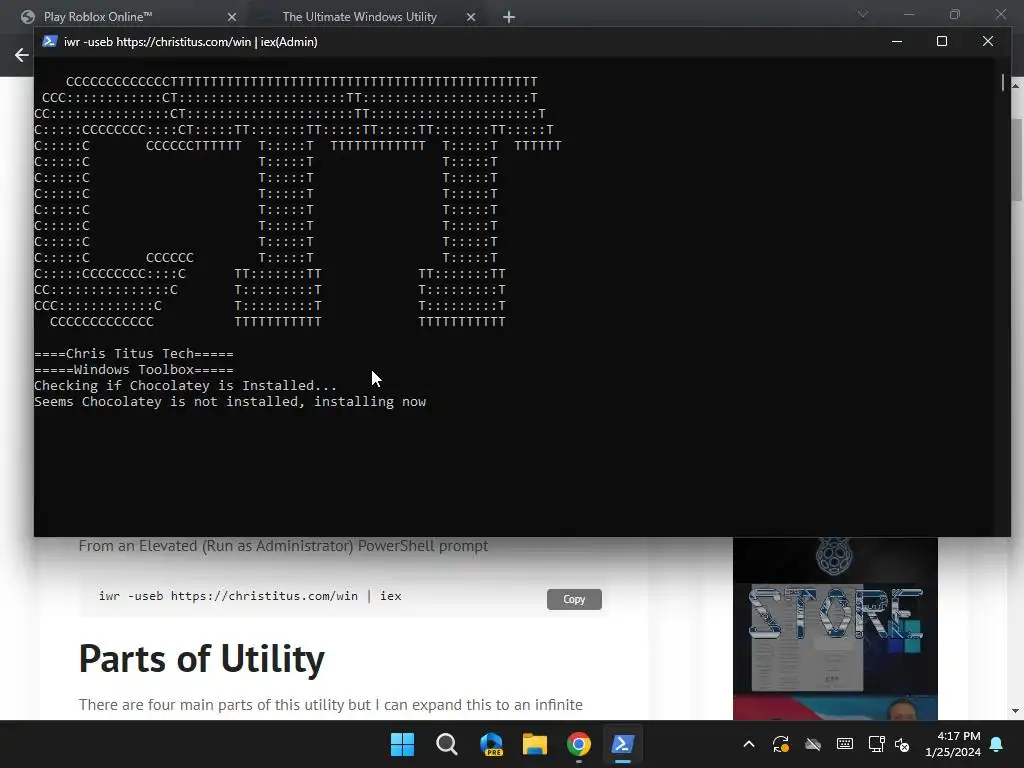Viewport: 1024px width, 768px height.
Task: Click browser scrollbar down arrow
Action: pyautogui.click(x=1016, y=711)
